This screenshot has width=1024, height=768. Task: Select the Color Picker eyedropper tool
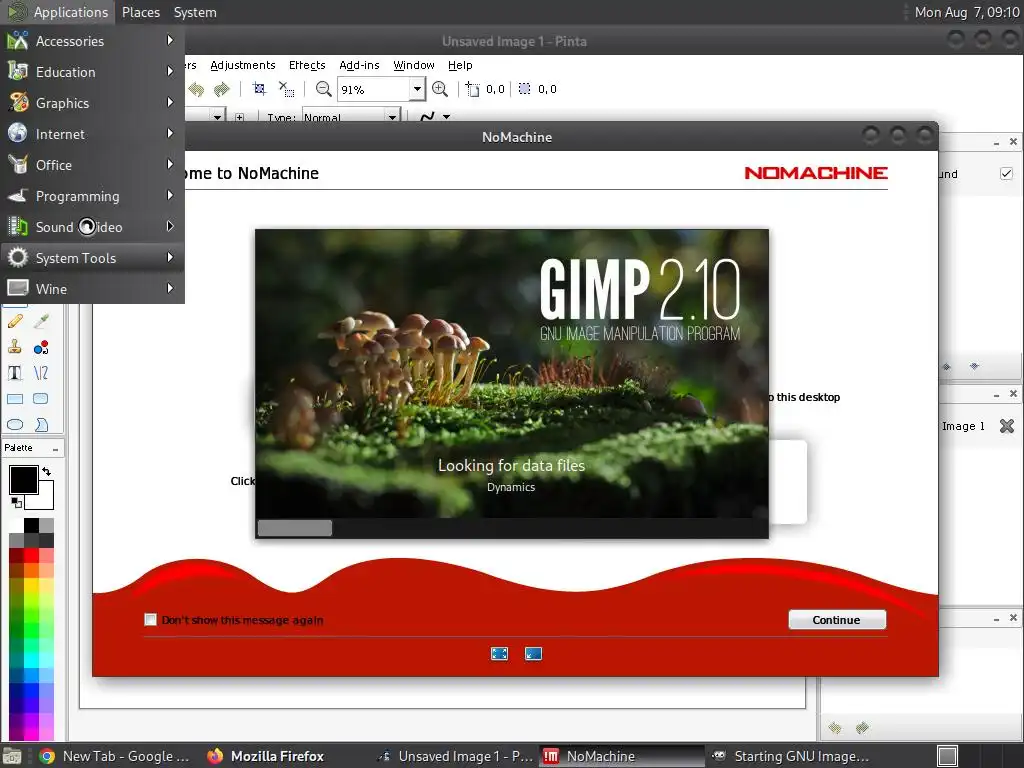pyautogui.click(x=40, y=321)
